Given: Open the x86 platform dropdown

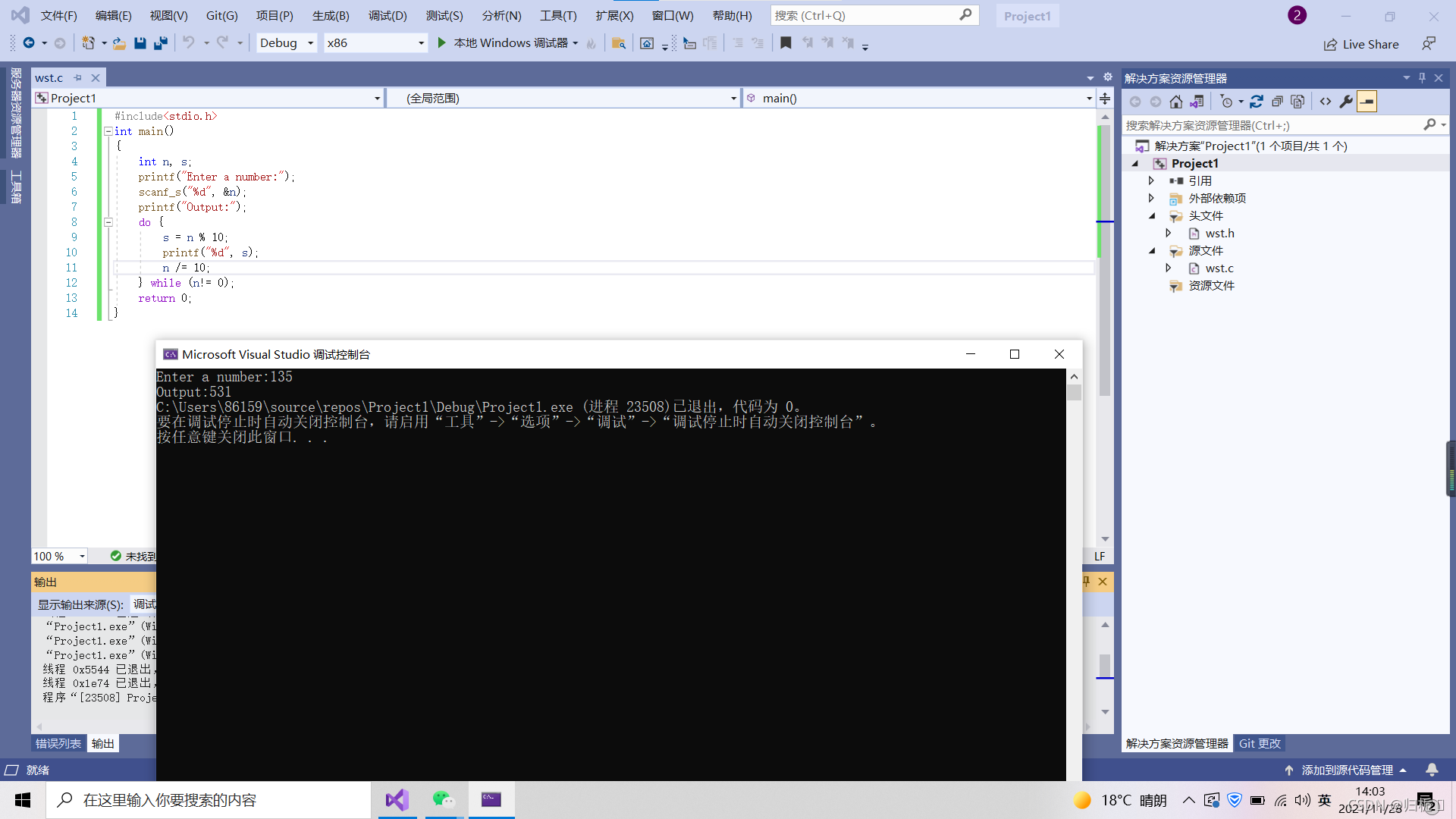Looking at the screenshot, I should tap(375, 43).
